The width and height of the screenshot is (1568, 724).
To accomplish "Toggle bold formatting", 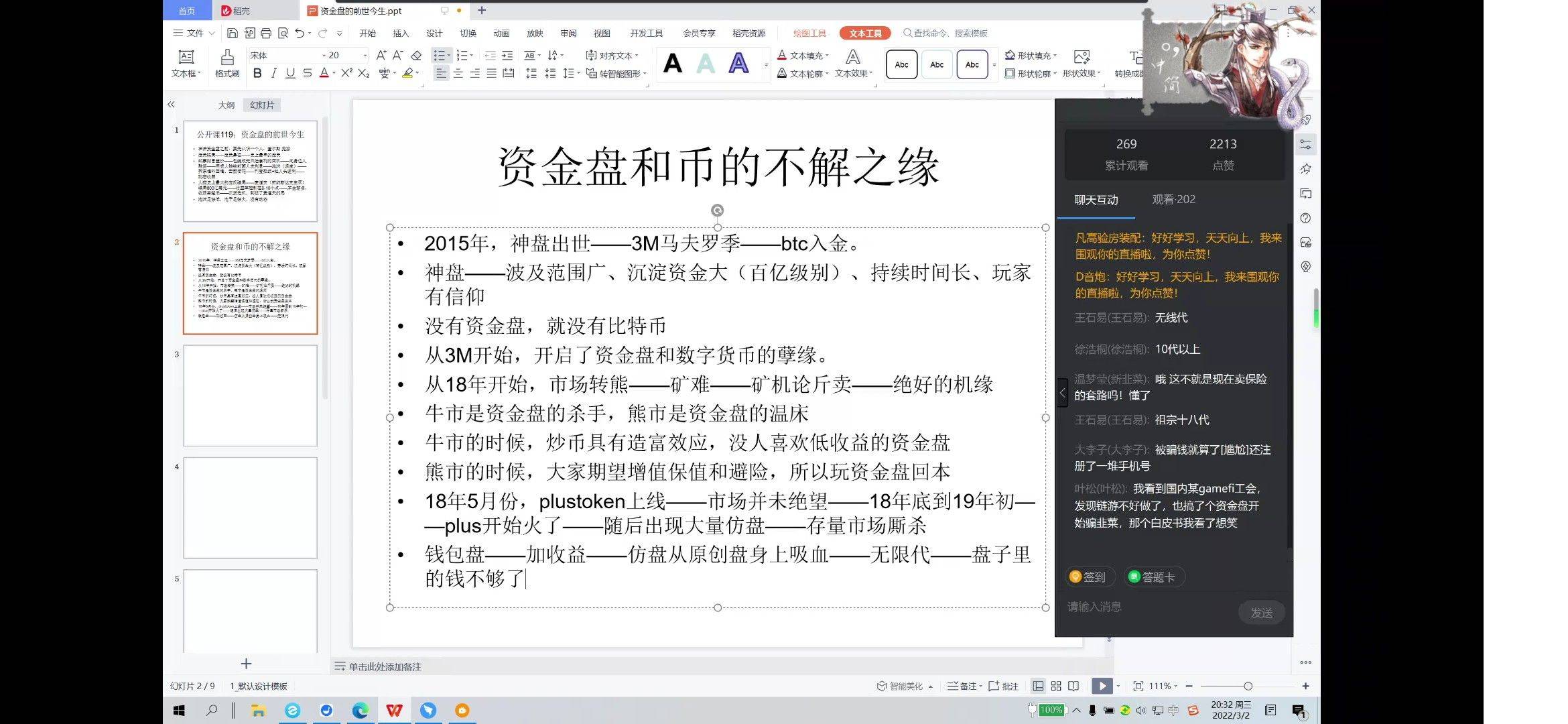I will click(x=257, y=73).
